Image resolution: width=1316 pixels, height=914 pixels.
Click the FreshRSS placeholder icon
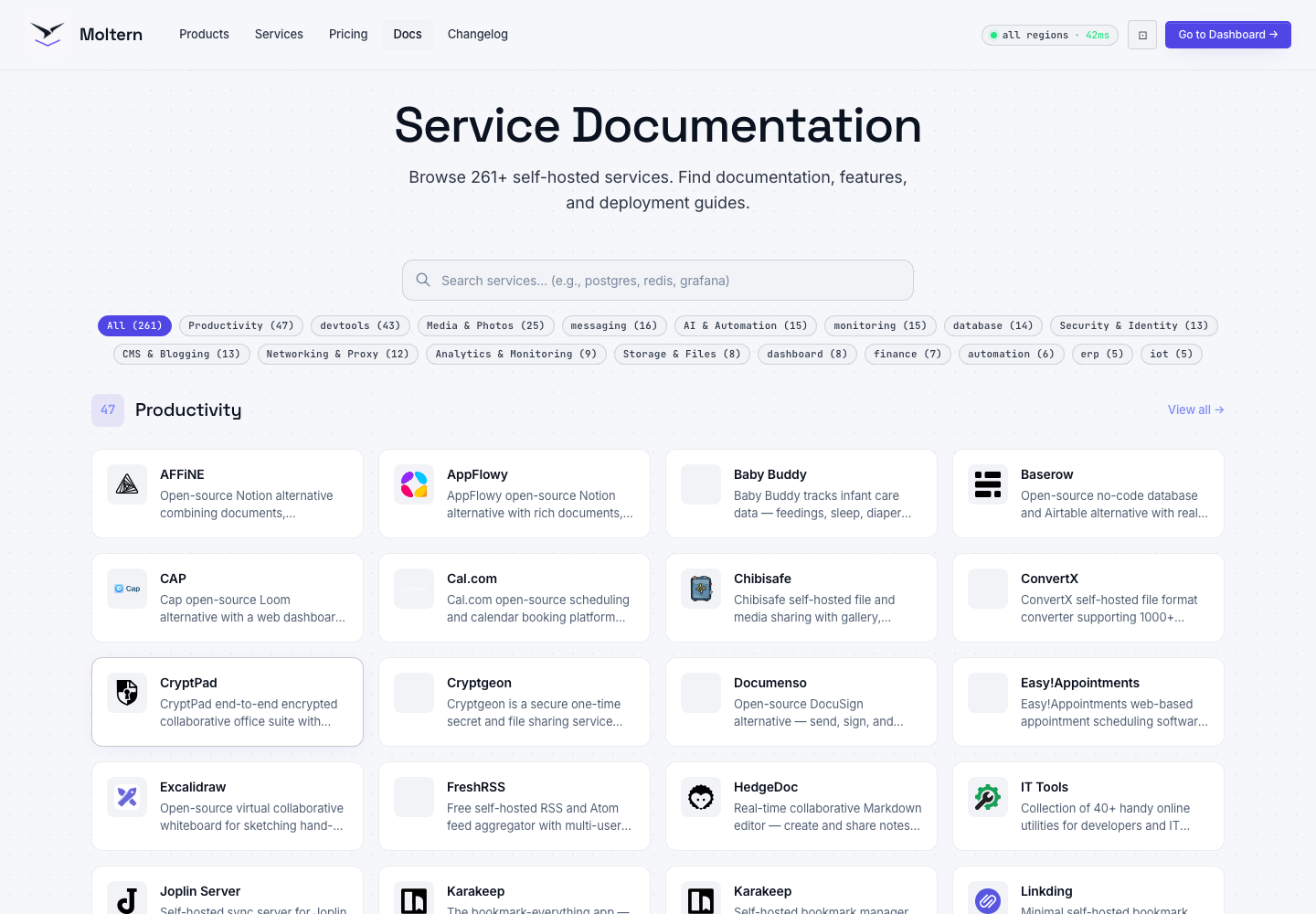tap(414, 797)
